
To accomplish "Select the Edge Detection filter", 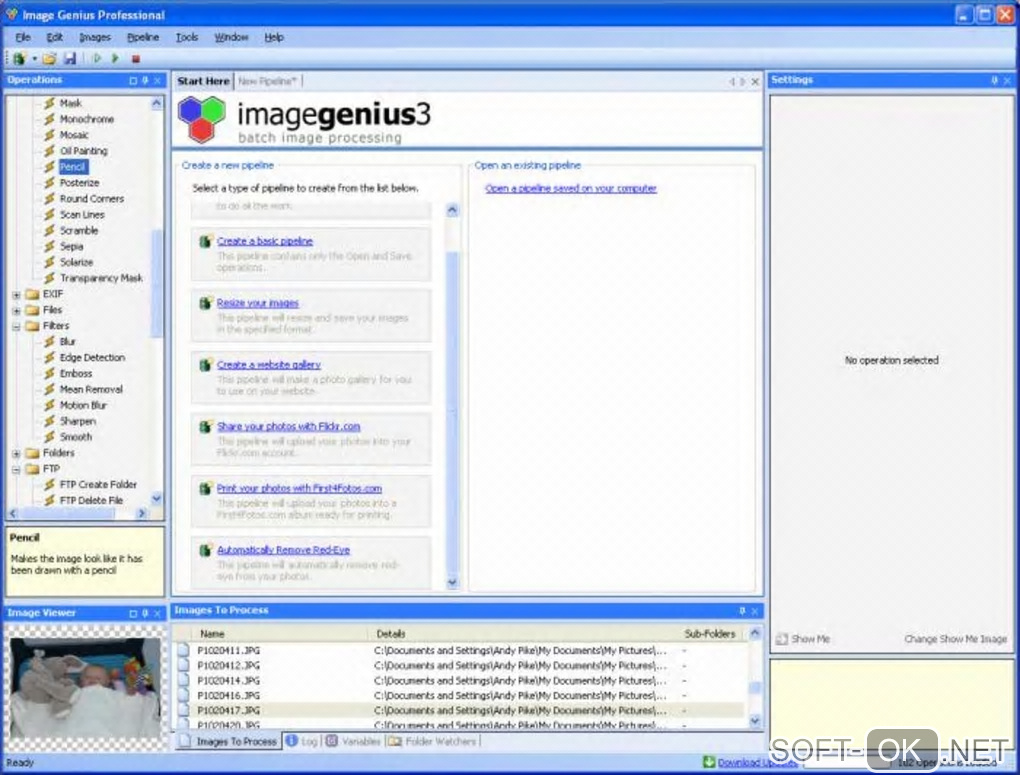I will tap(92, 357).
